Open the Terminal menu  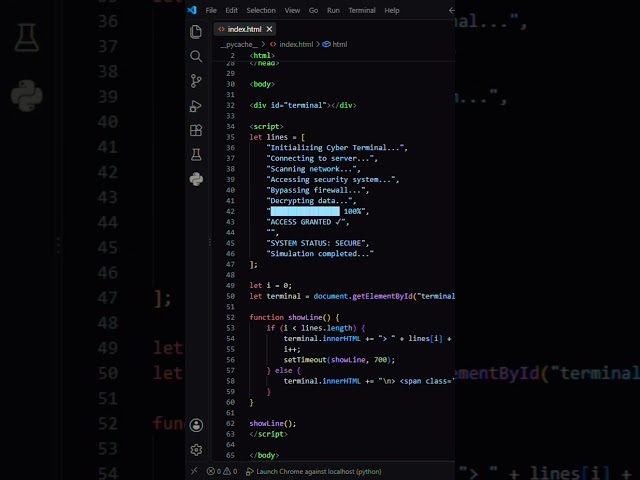(x=362, y=11)
